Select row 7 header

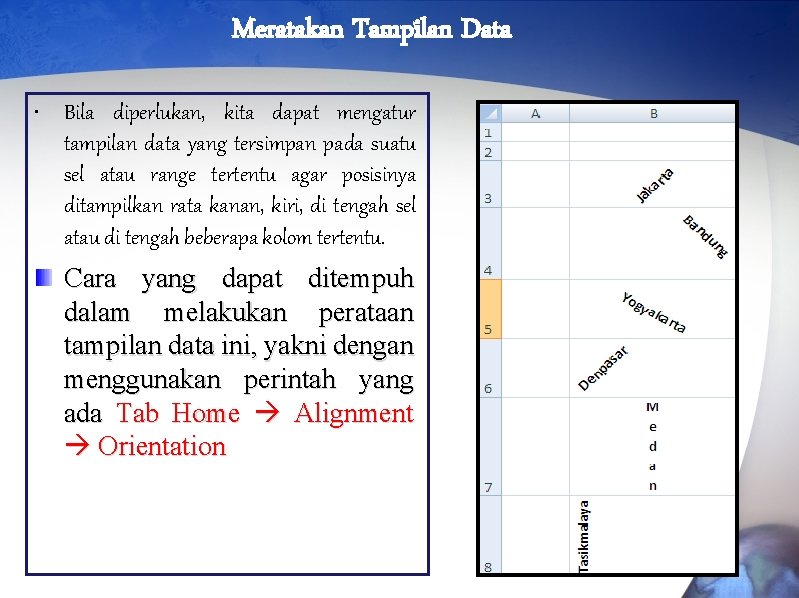pyautogui.click(x=491, y=446)
